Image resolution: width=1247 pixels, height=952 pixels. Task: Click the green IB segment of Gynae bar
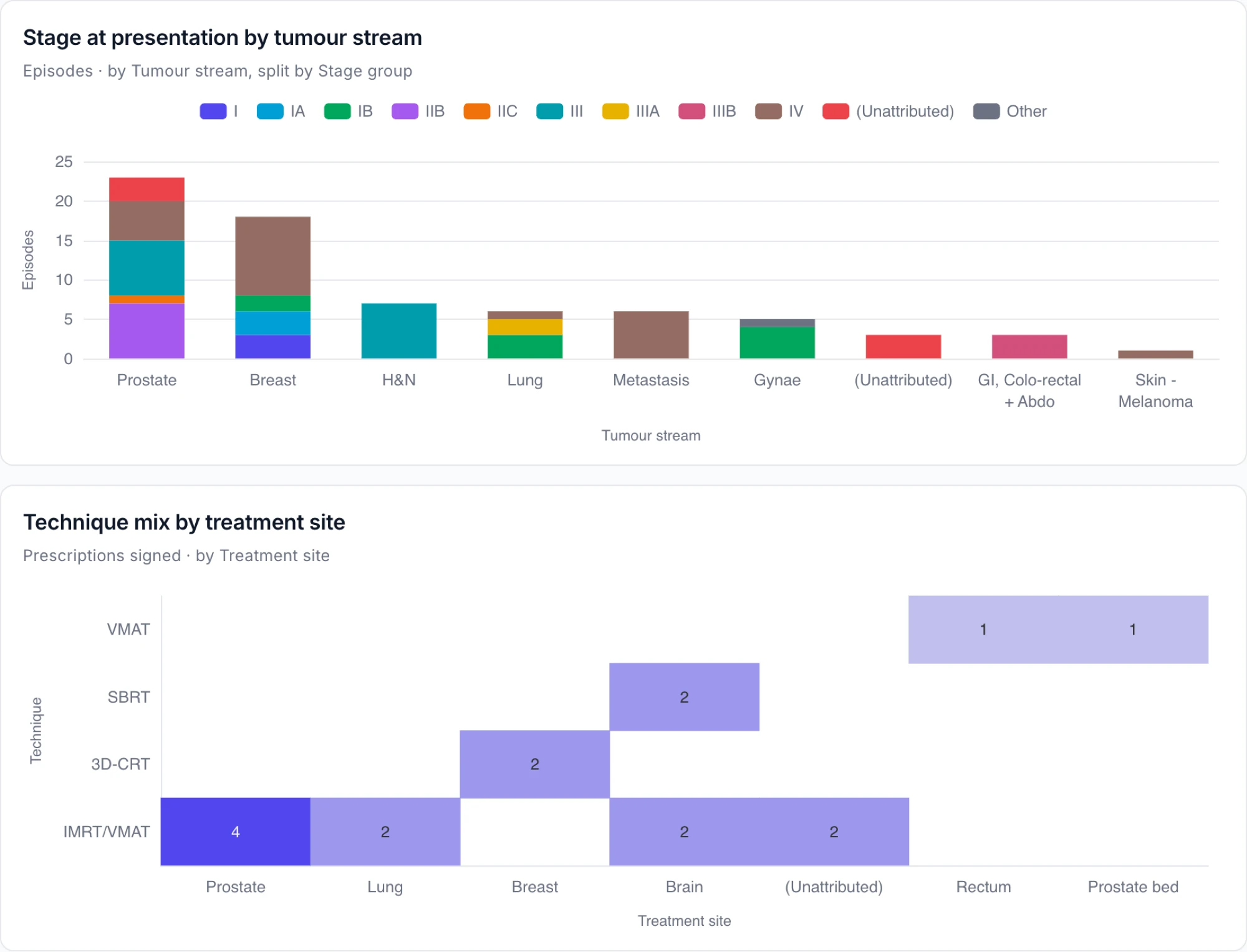(x=777, y=343)
